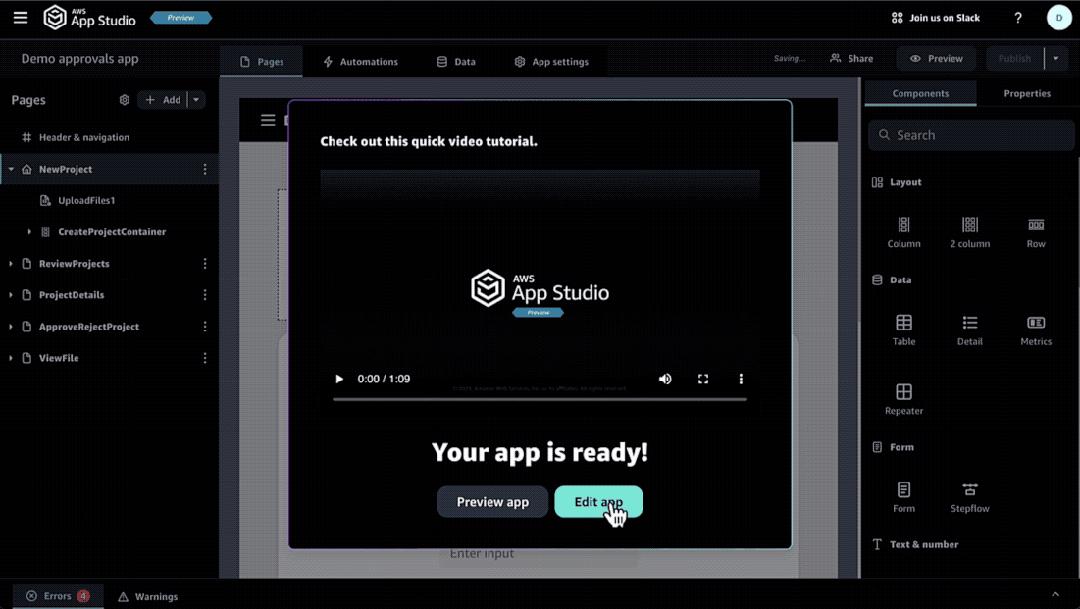Select the Metrics component
The image size is (1080, 609).
(x=1036, y=330)
